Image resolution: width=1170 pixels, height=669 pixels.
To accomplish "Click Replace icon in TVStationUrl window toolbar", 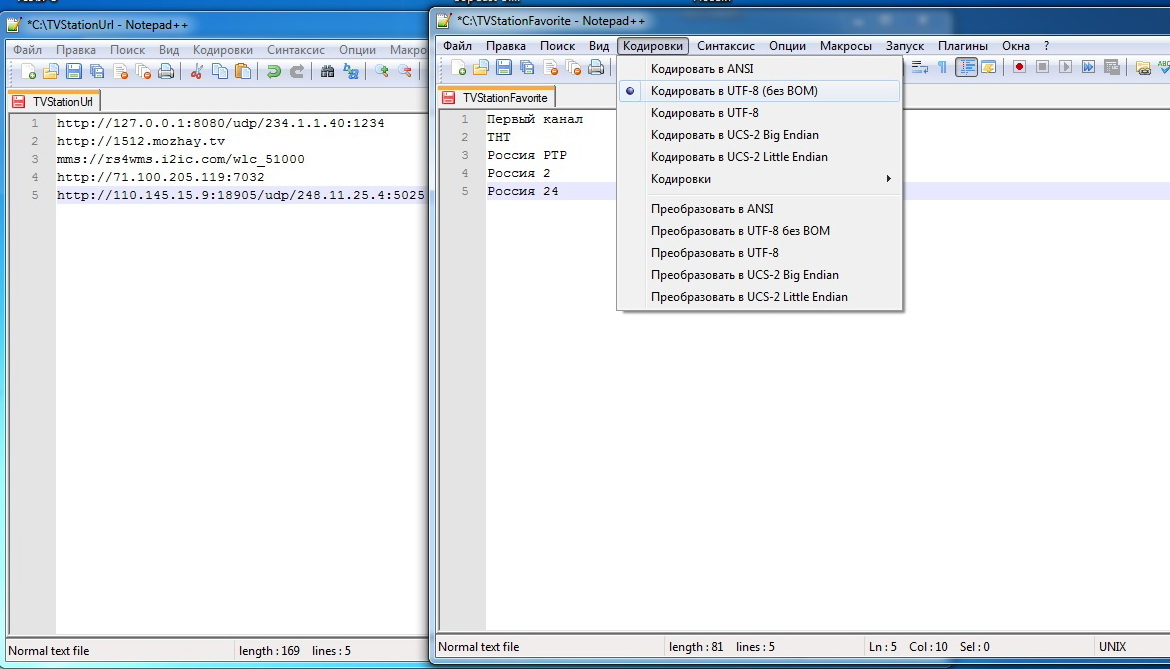I will pos(351,72).
